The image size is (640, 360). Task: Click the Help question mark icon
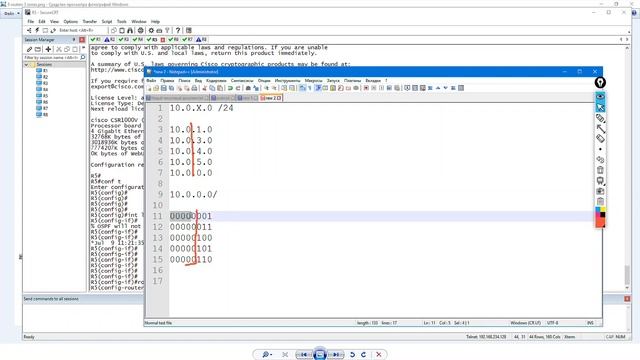point(178,30)
